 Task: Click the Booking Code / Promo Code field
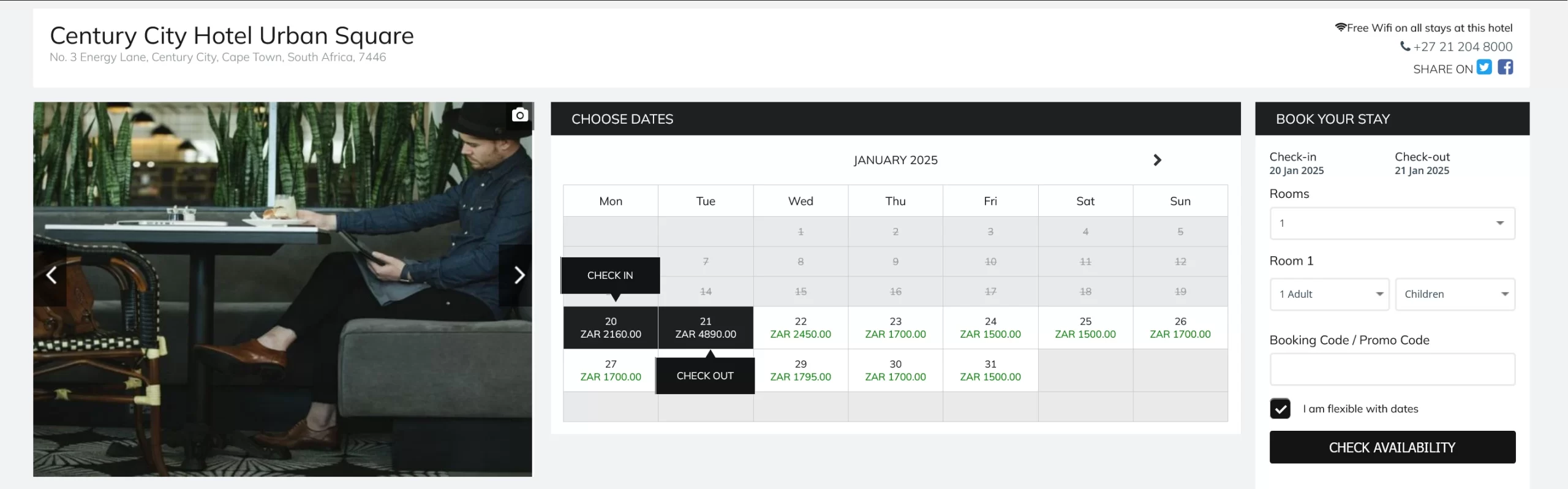pos(1392,369)
